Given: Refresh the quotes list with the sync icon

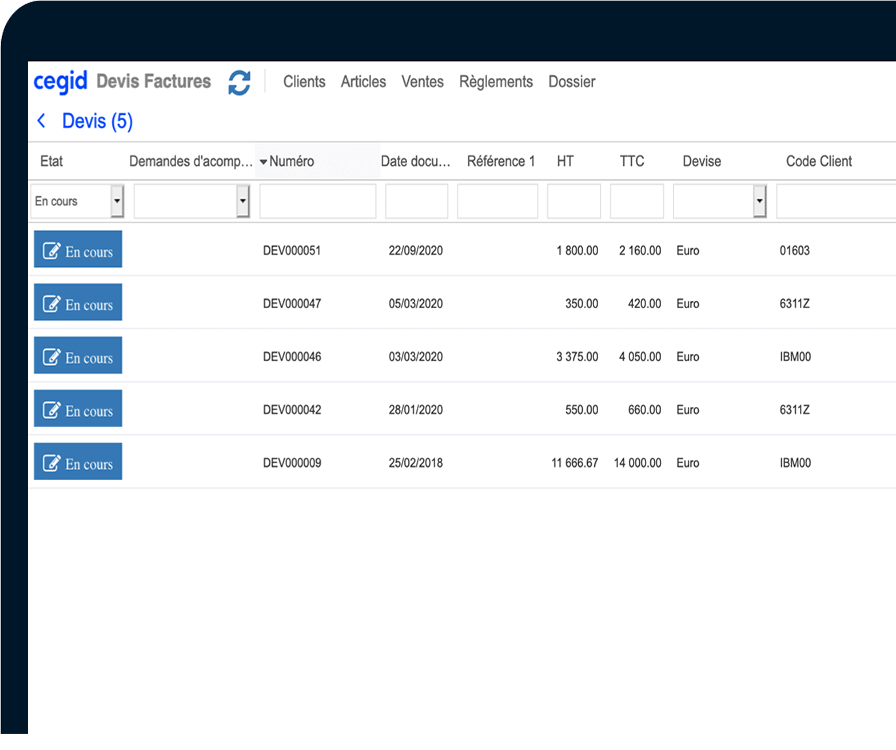Looking at the screenshot, I should 239,84.
